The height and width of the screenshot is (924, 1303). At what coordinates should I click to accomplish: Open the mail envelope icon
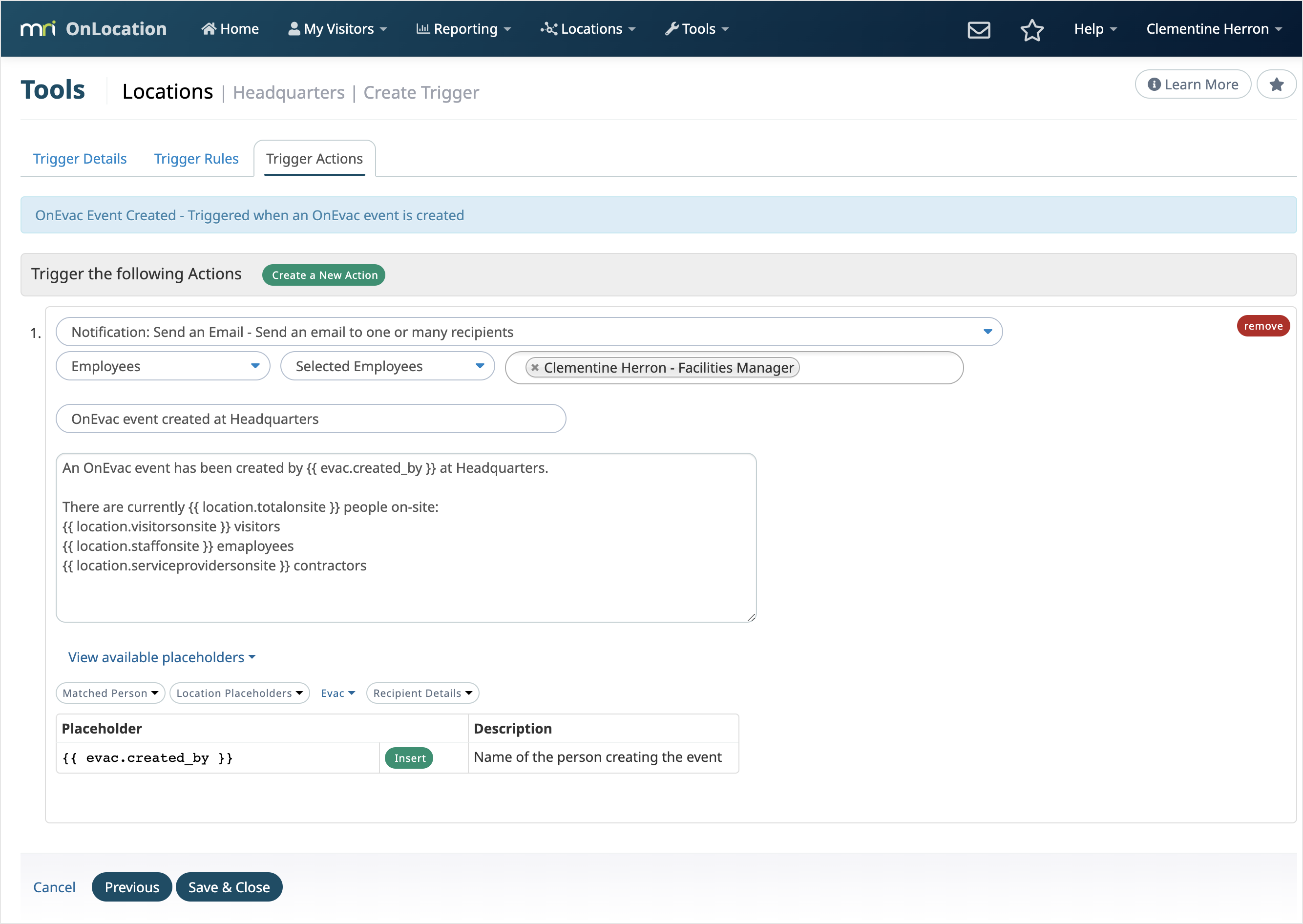point(979,30)
